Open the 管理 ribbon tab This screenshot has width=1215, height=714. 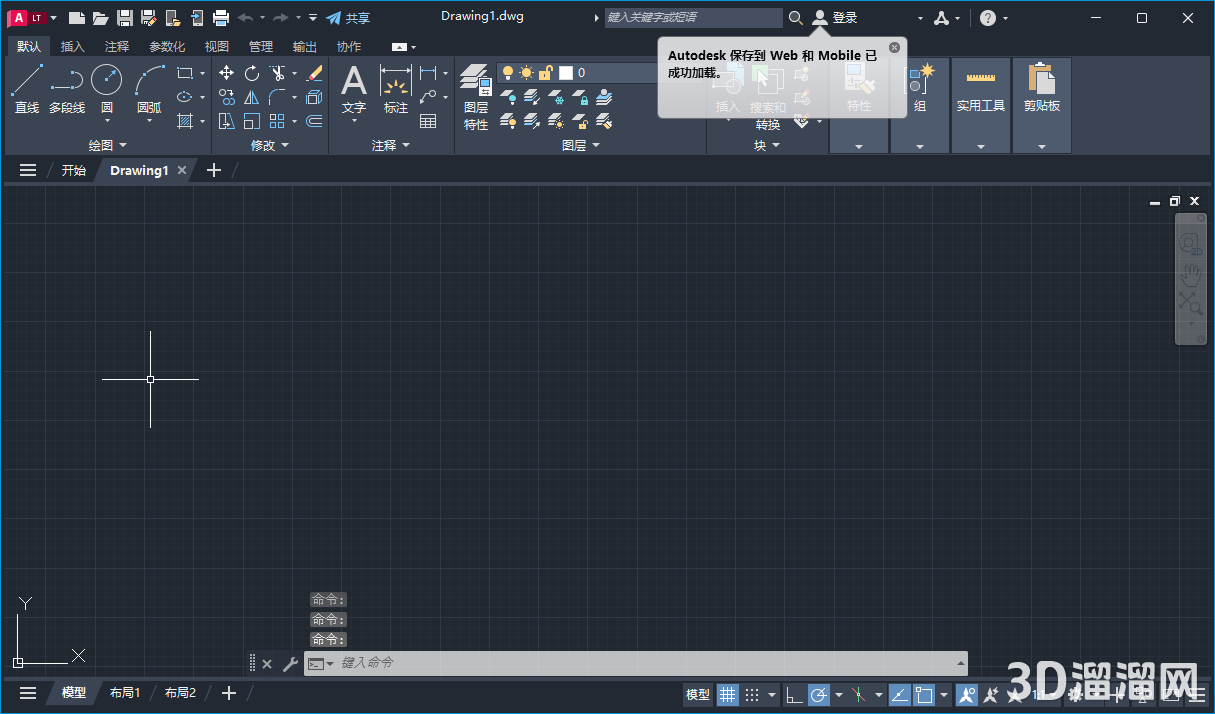point(261,47)
